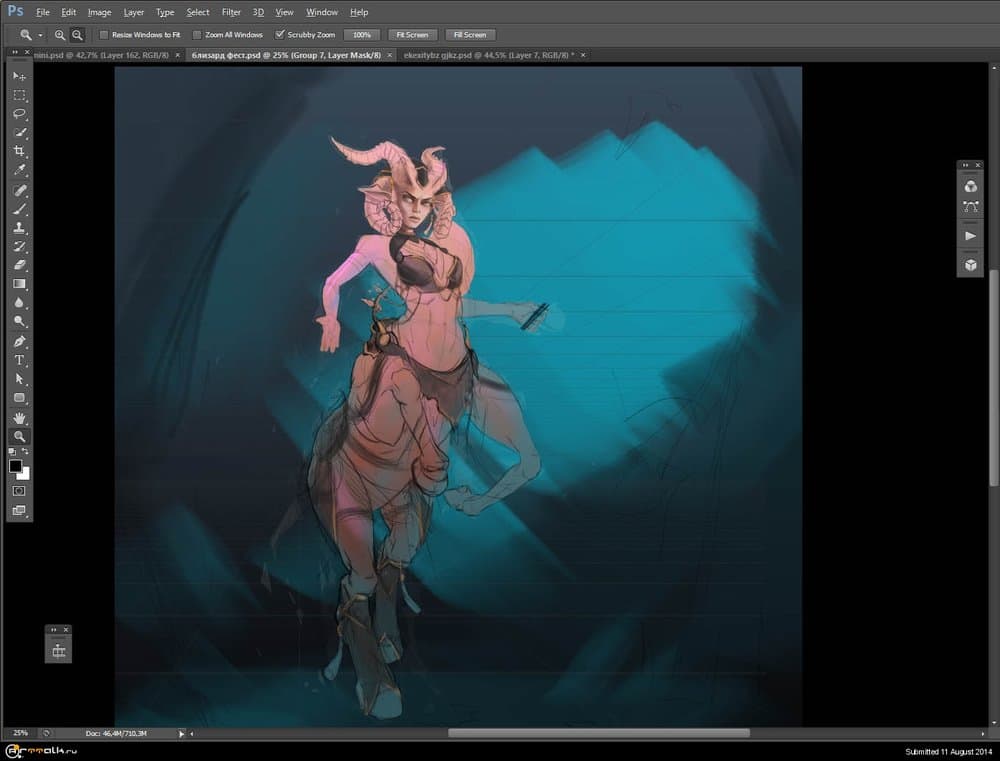Click the Fit Screen button
The image size is (1000, 761).
(x=411, y=35)
